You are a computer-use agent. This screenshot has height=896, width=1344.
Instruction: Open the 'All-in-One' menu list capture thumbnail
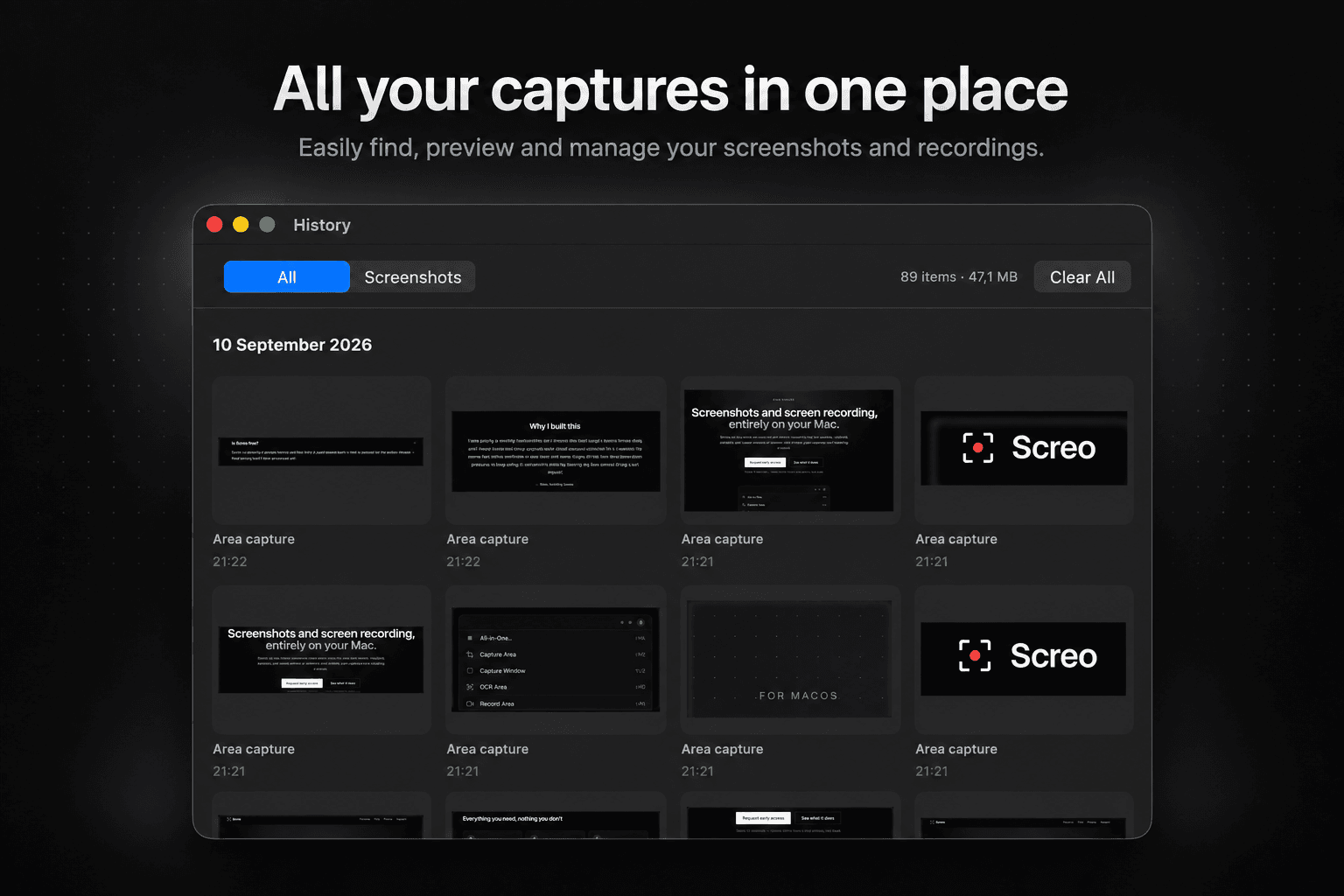coord(556,660)
